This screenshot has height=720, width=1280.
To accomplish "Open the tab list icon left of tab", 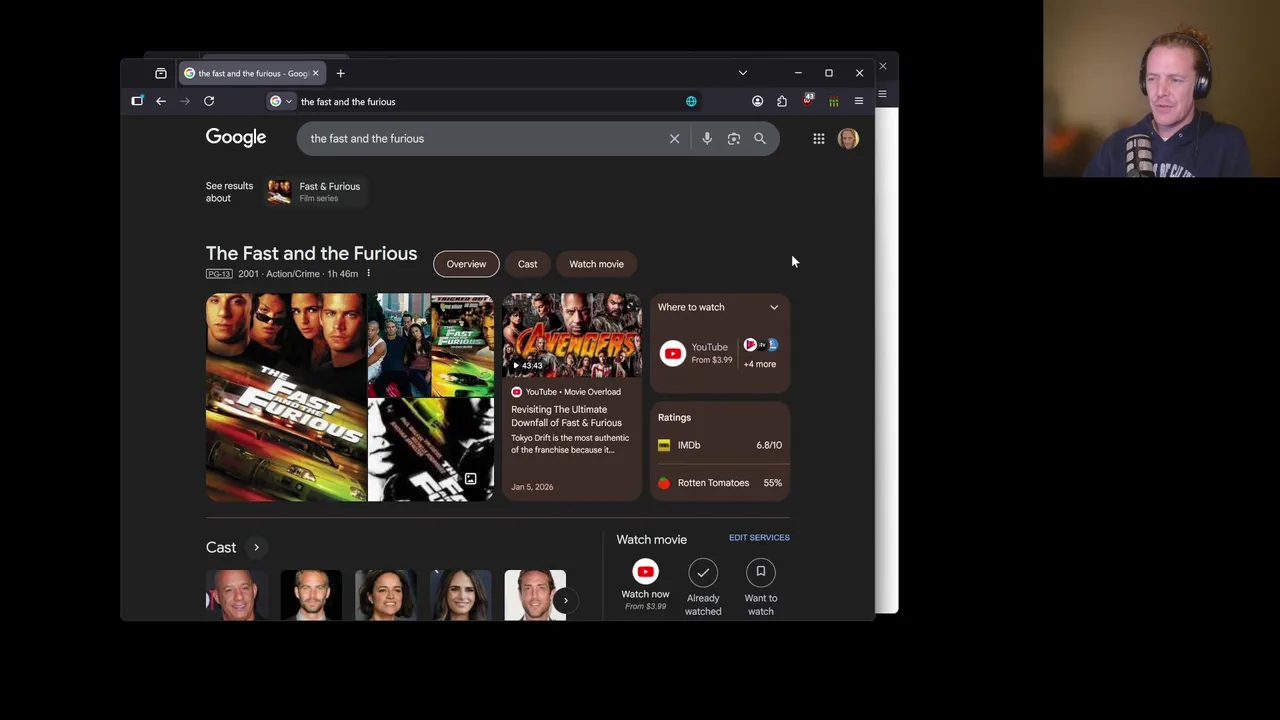I will [x=161, y=73].
